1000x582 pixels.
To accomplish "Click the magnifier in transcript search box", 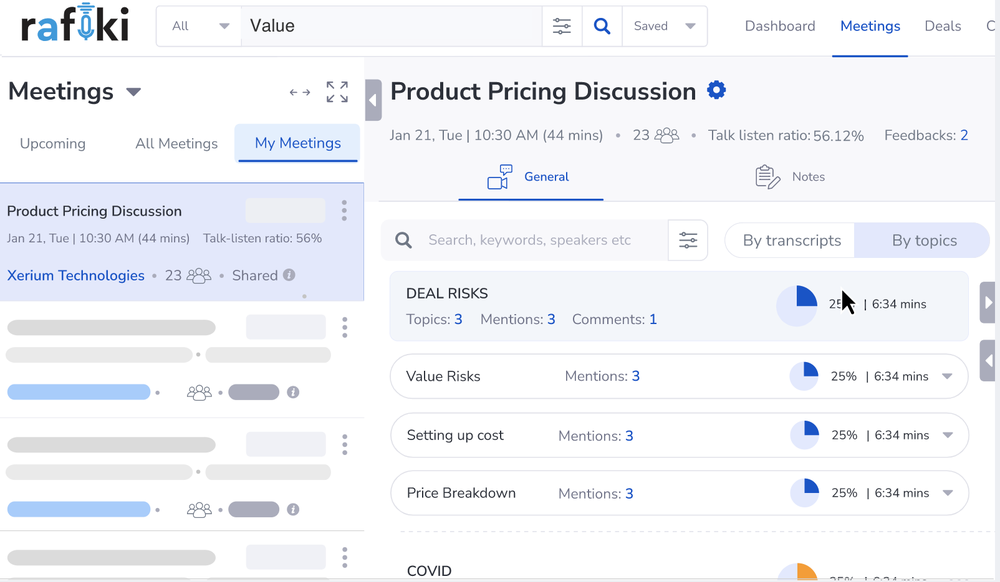I will (x=403, y=240).
